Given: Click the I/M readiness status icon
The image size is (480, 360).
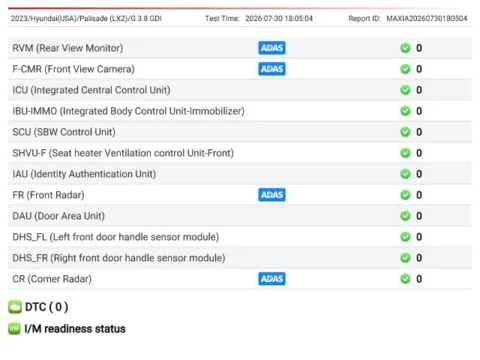Looking at the screenshot, I should tap(14, 329).
